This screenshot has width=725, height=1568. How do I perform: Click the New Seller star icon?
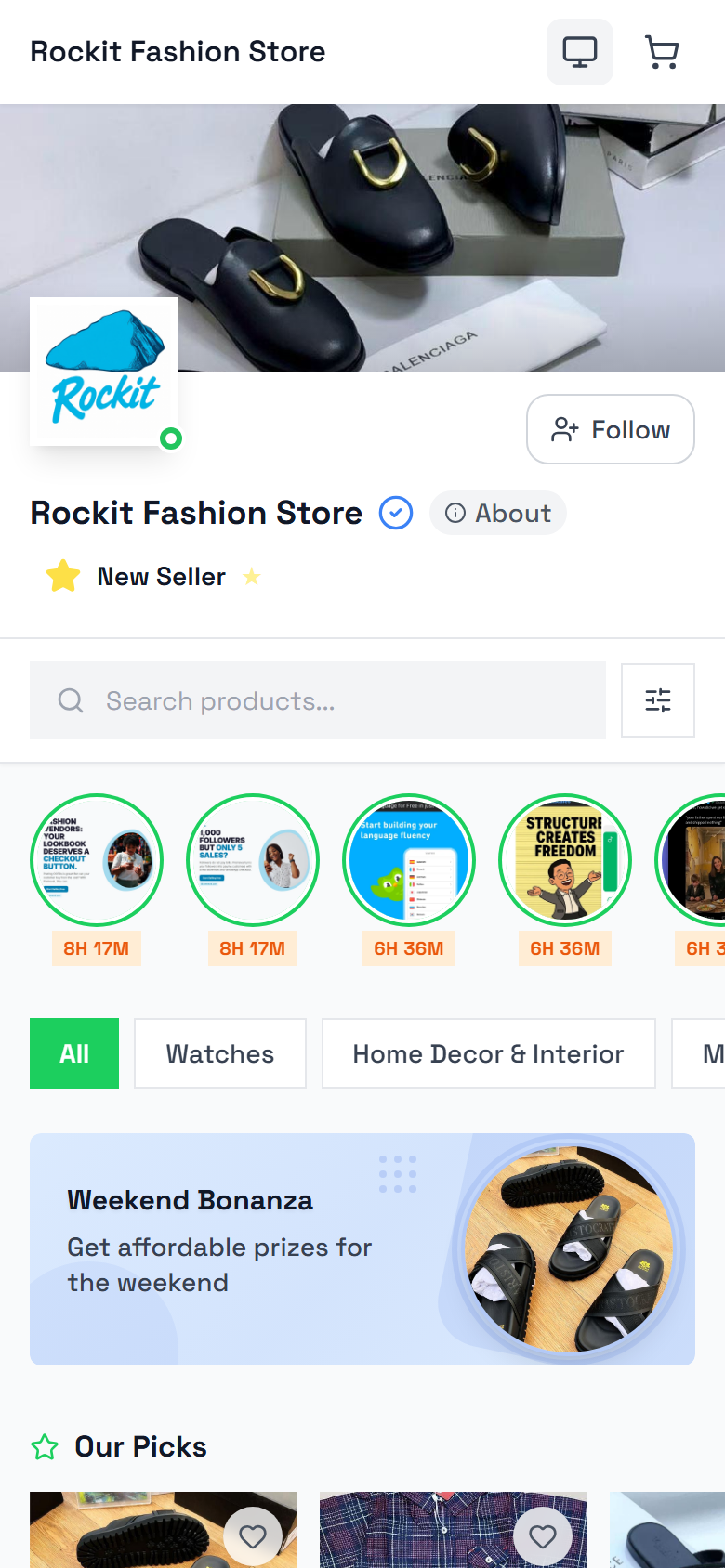61,576
